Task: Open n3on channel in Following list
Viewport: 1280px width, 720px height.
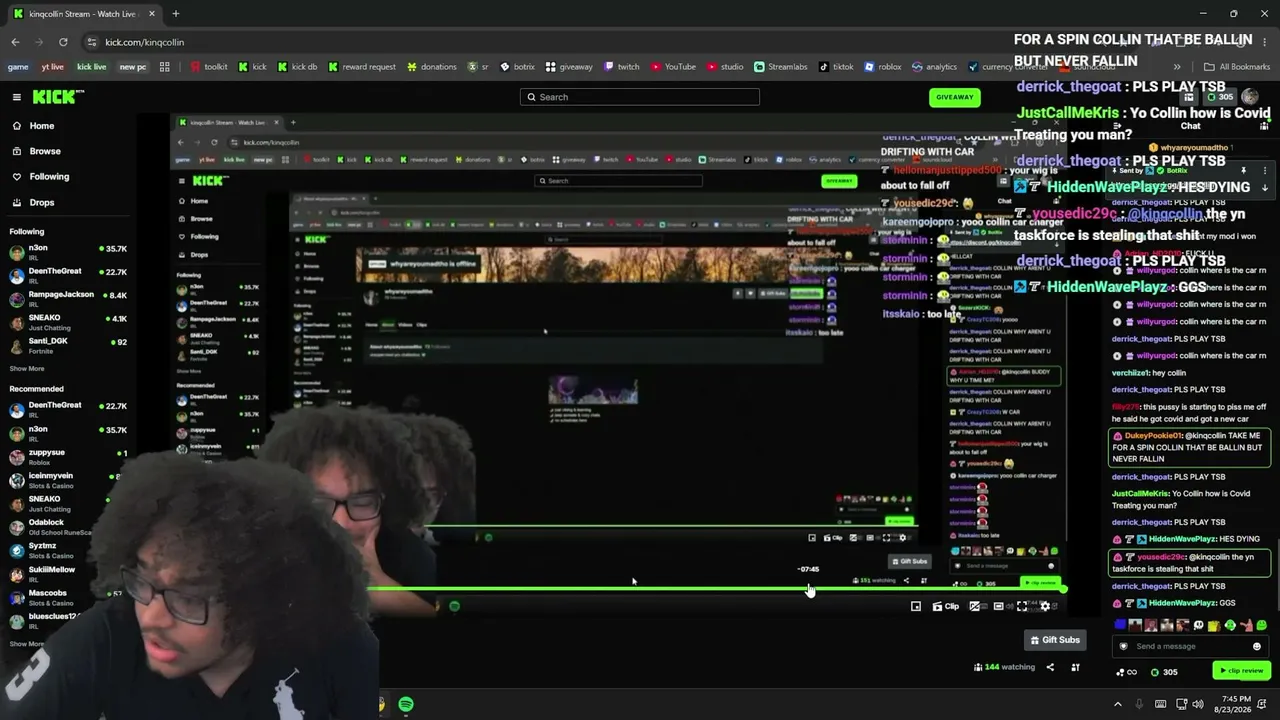Action: (x=68, y=252)
